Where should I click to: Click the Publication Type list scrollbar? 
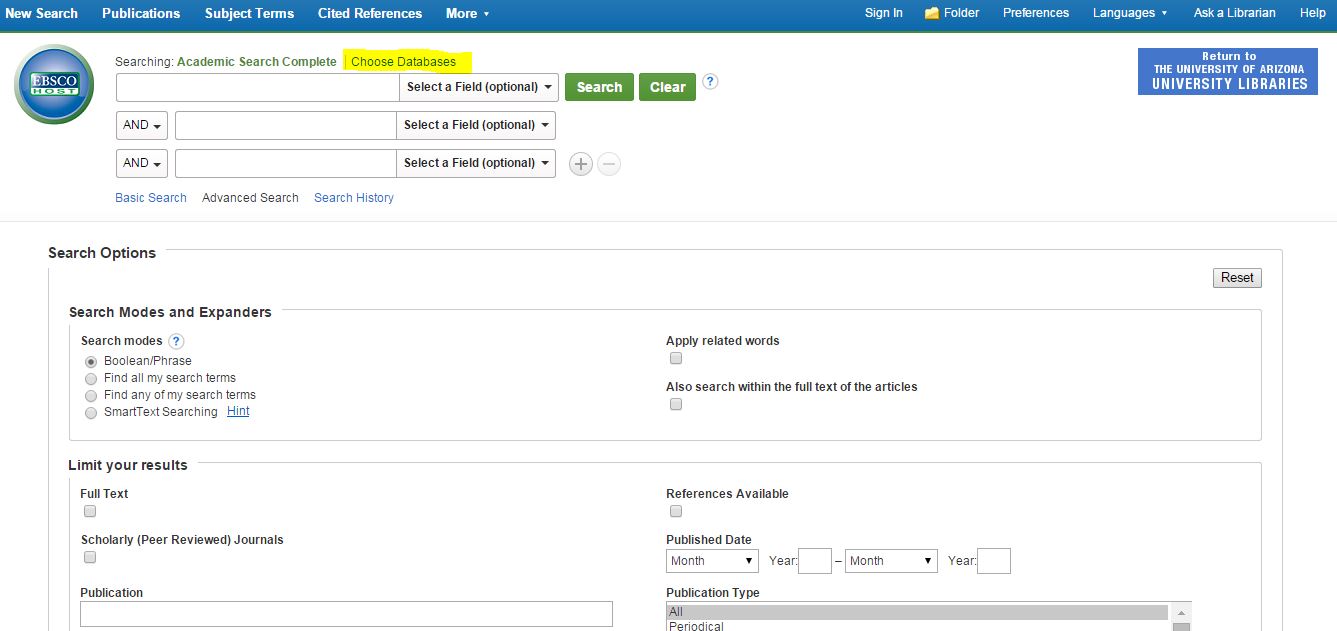tap(1181, 616)
